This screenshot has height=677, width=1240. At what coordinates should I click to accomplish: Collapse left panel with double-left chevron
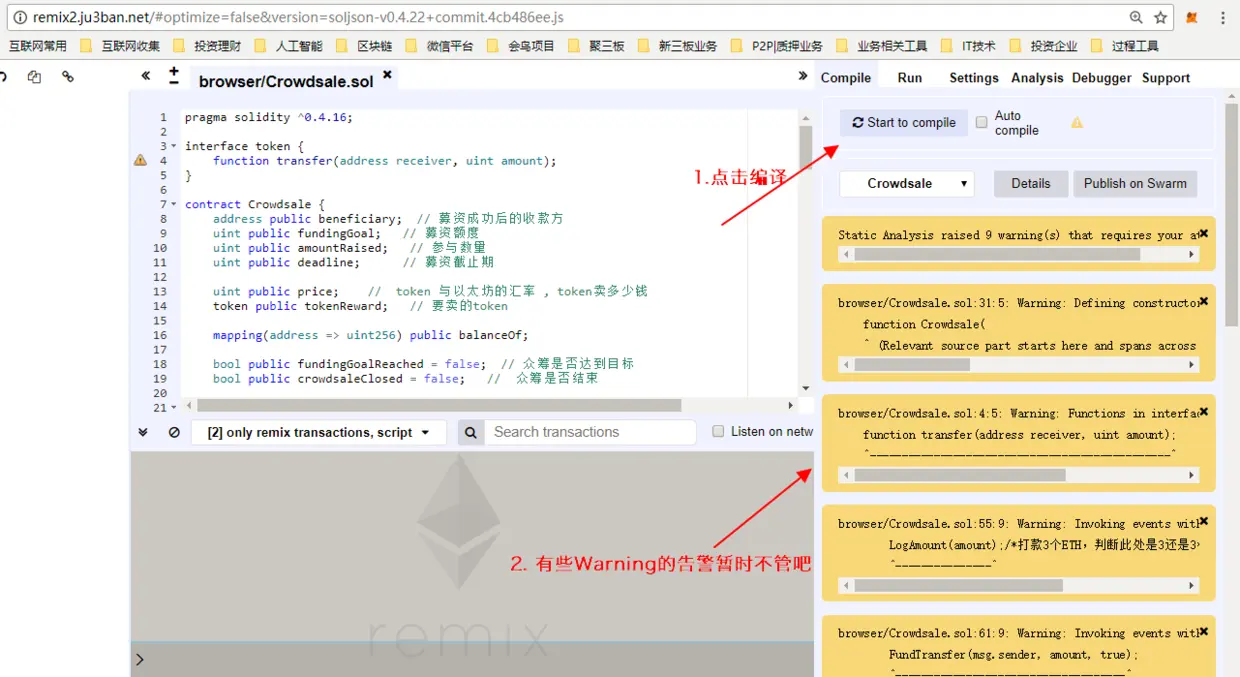(146, 76)
